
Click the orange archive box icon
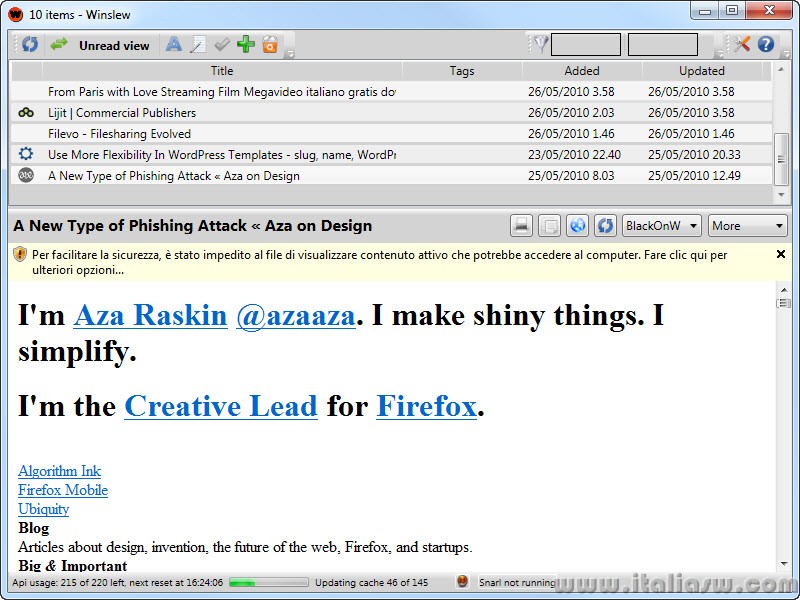click(x=270, y=45)
